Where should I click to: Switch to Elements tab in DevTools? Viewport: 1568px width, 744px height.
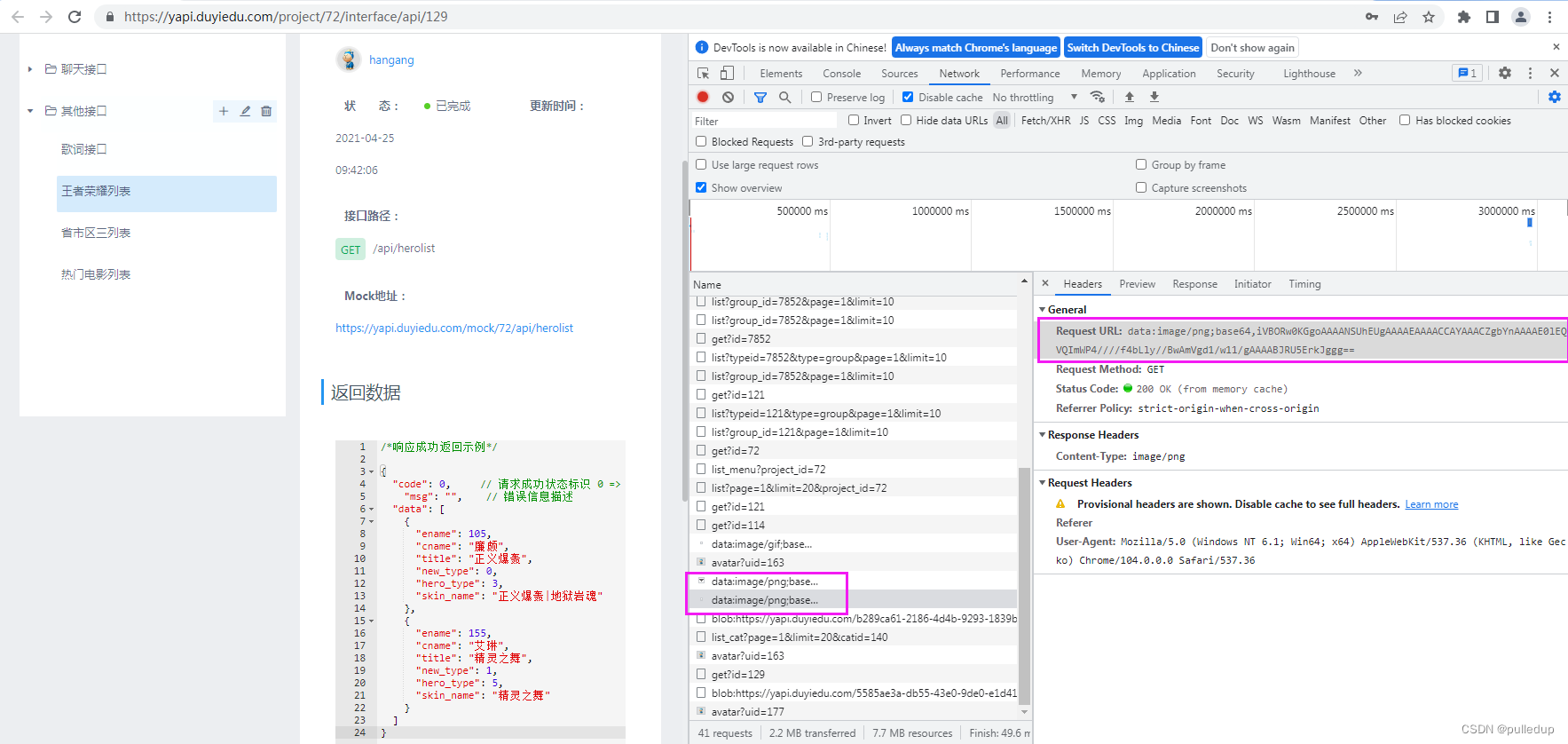[781, 74]
